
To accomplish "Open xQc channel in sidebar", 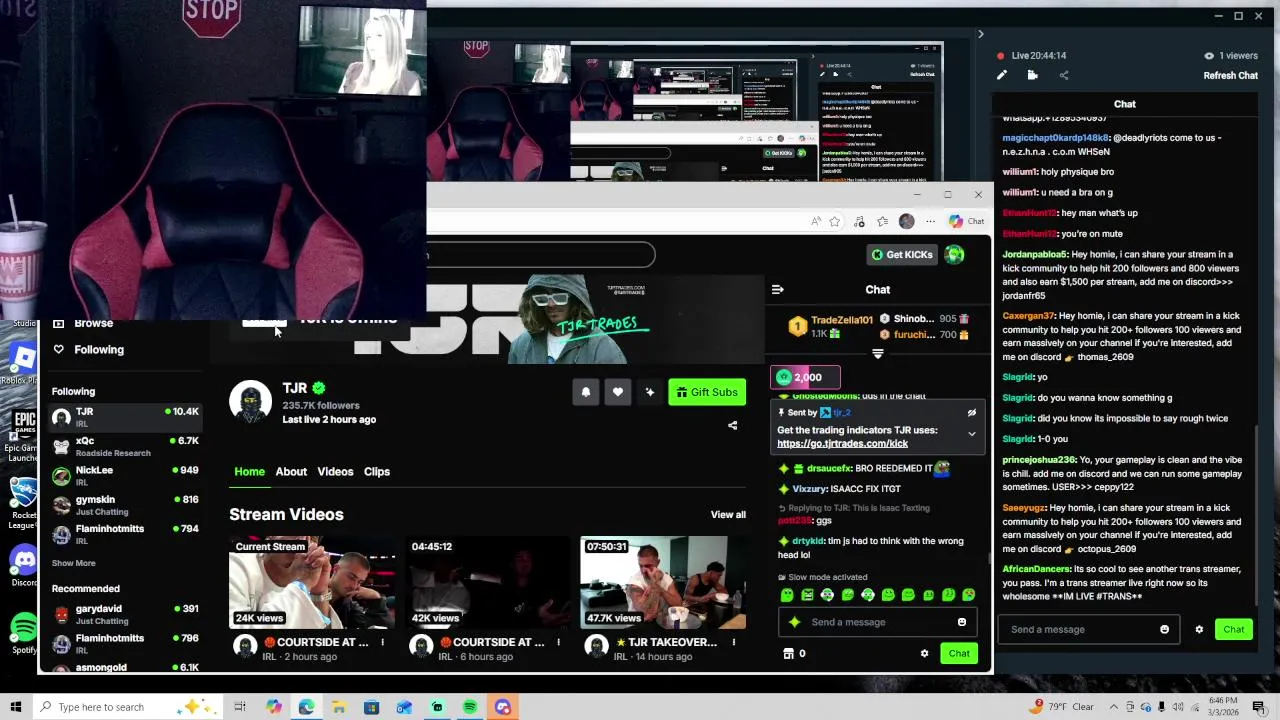I will click(125, 446).
